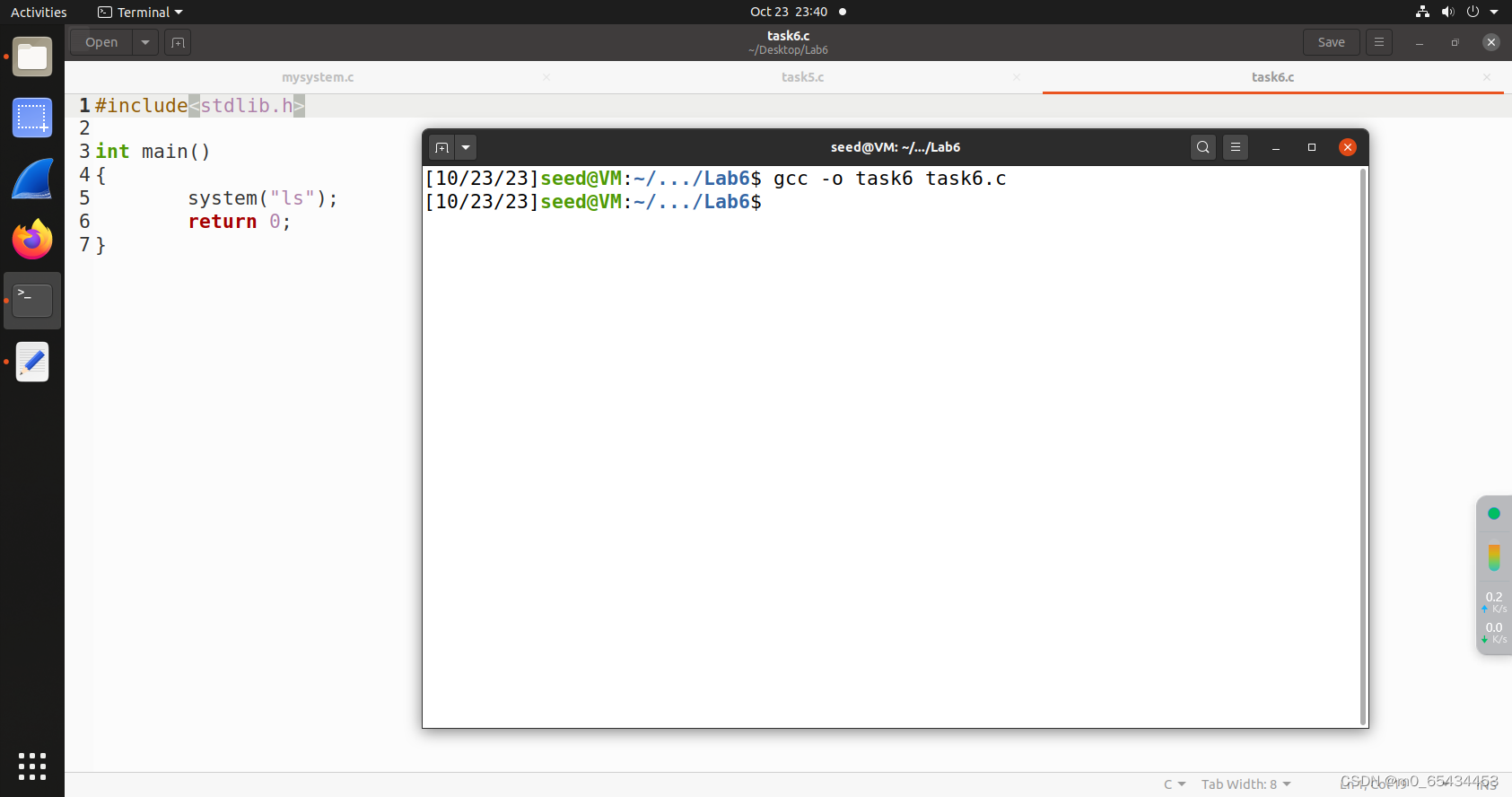Switch to the task5.c tab
Viewport: 1512px width, 797px height.
(802, 77)
